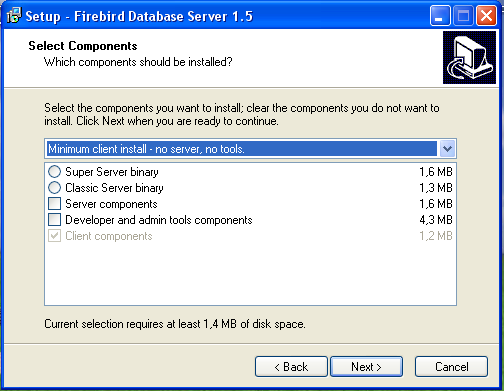504x391 pixels.
Task: Click the 4,3 MB size entry
Action: (x=436, y=220)
